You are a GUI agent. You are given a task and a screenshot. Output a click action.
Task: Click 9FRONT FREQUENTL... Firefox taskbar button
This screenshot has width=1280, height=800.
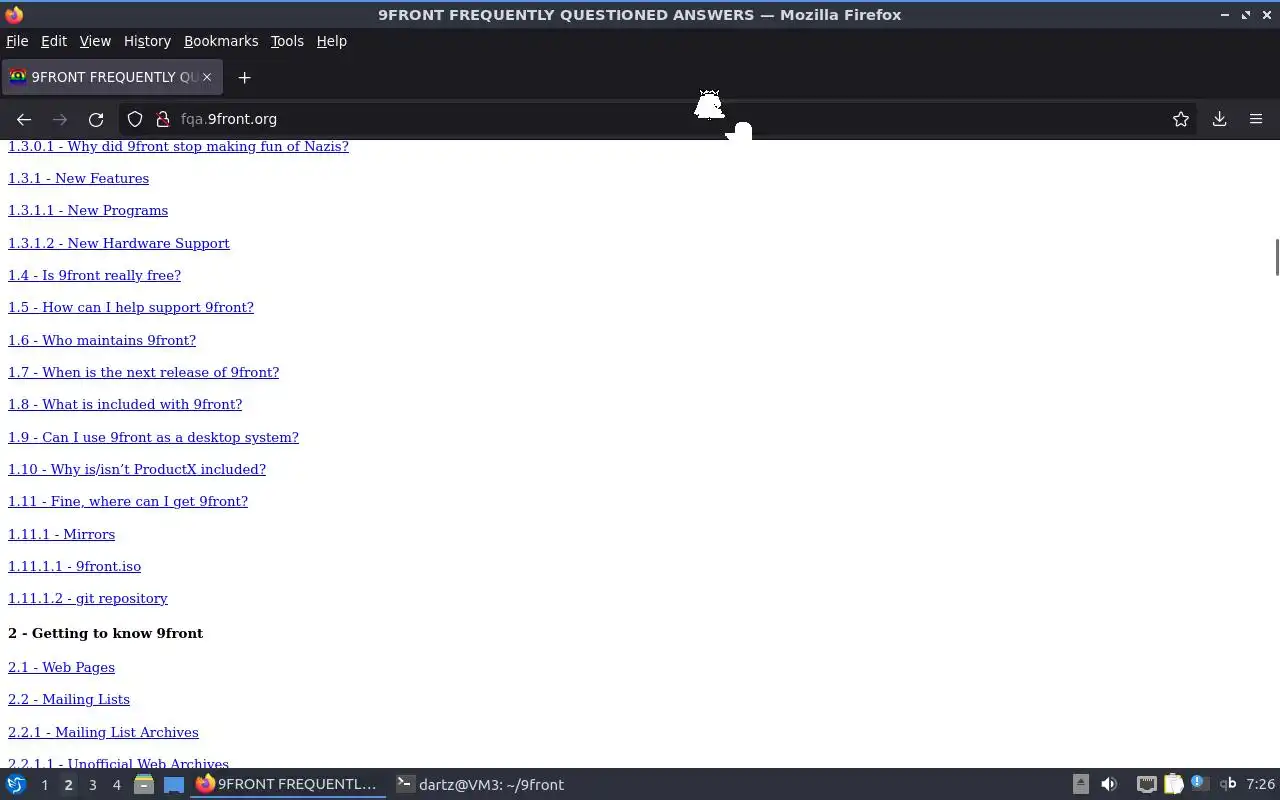tap(286, 785)
